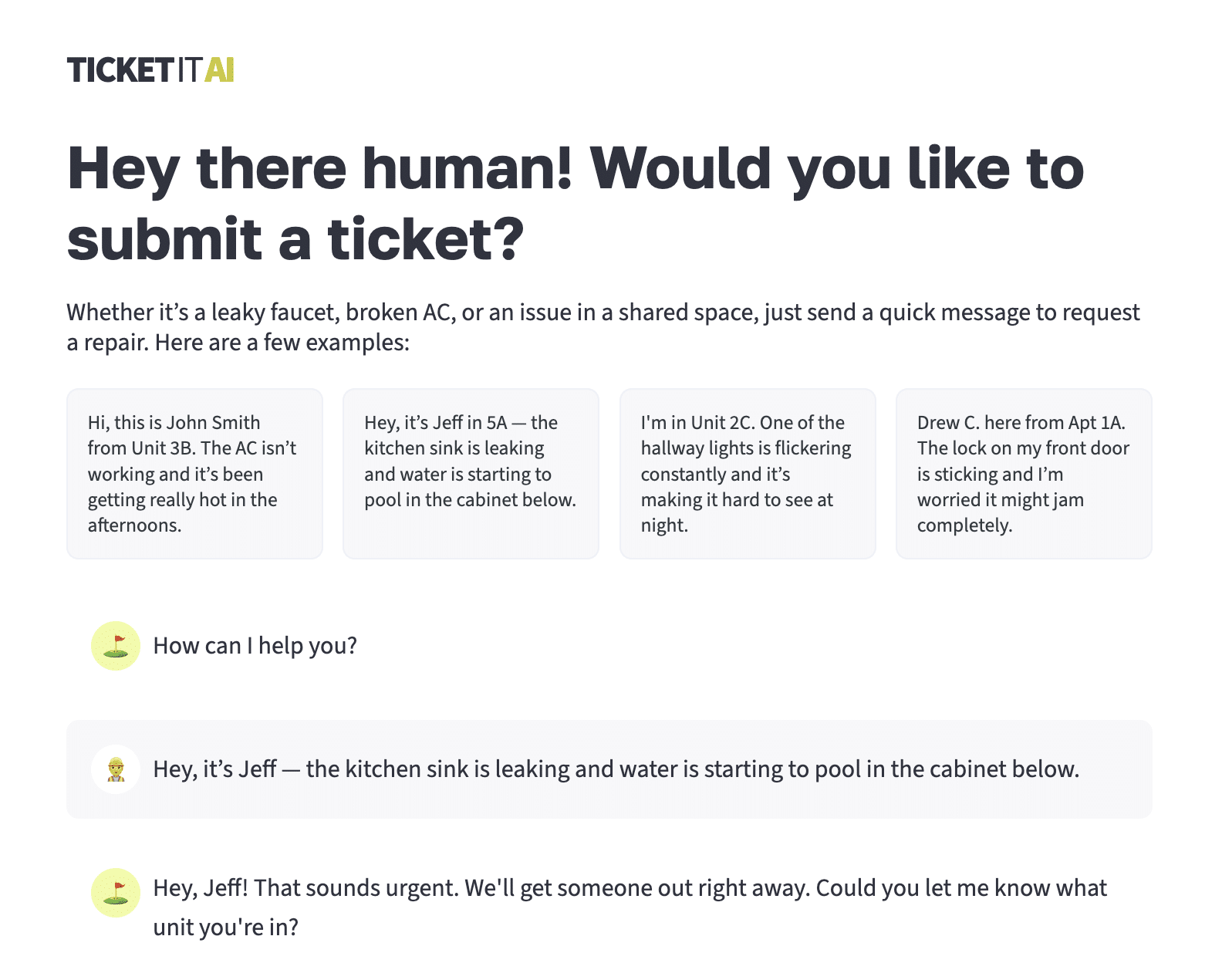The width and height of the screenshot is (1222, 980).
Task: Click the 'Here are a few examples:' text
Action: pos(282,343)
